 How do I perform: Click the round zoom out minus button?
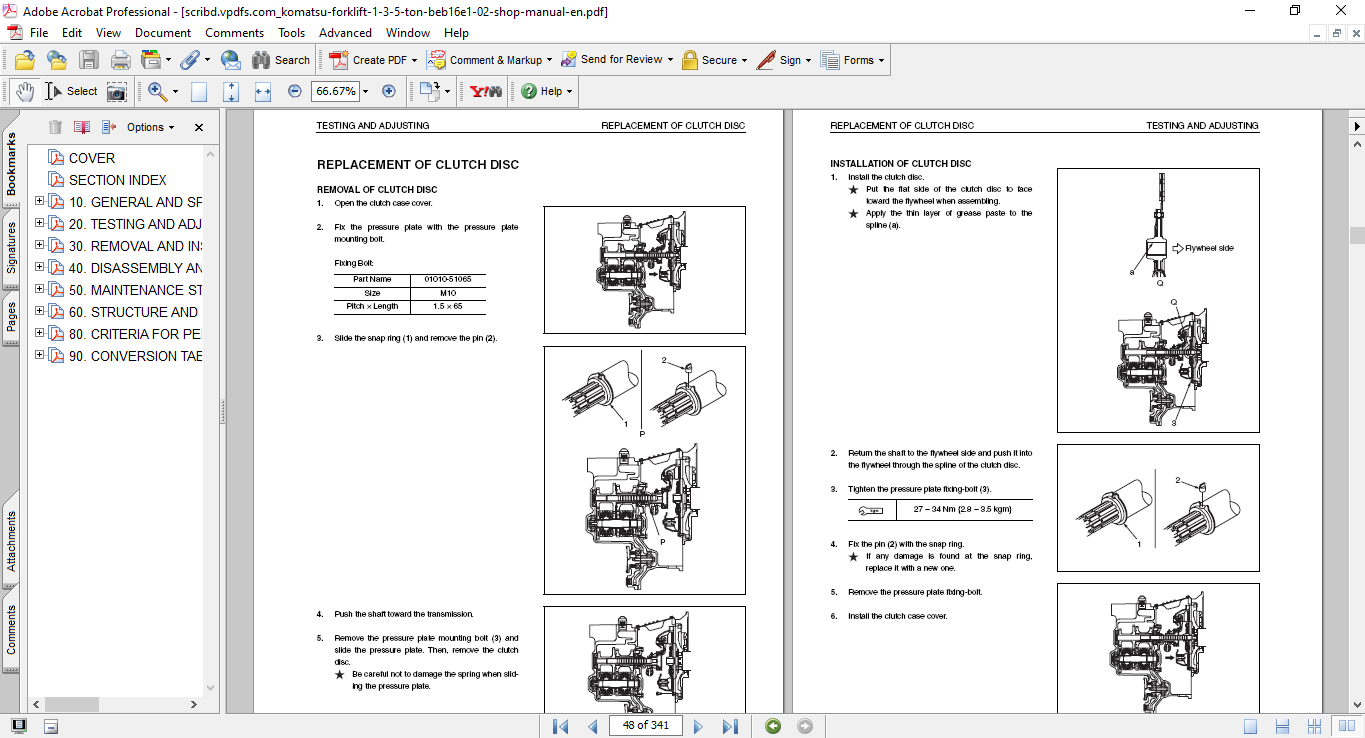click(x=295, y=91)
